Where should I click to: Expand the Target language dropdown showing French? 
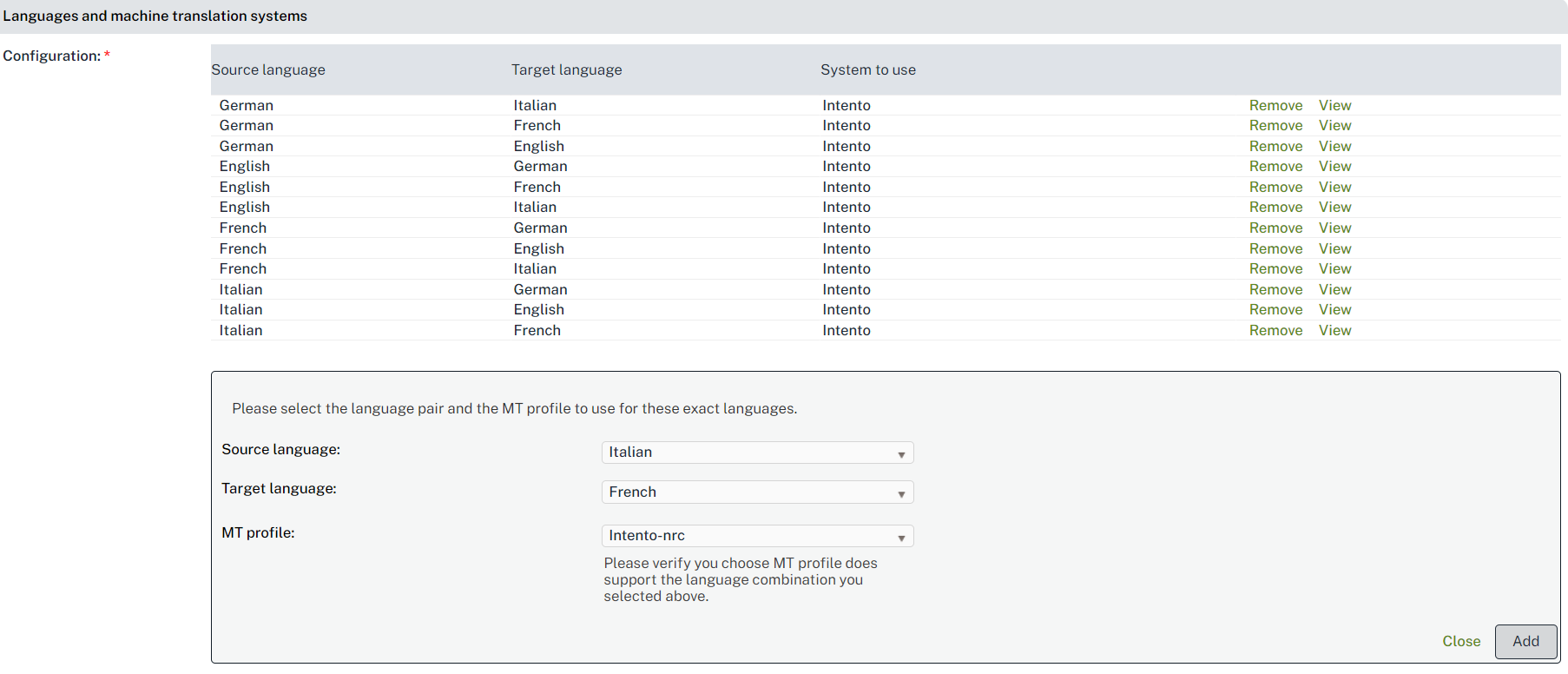coord(756,492)
